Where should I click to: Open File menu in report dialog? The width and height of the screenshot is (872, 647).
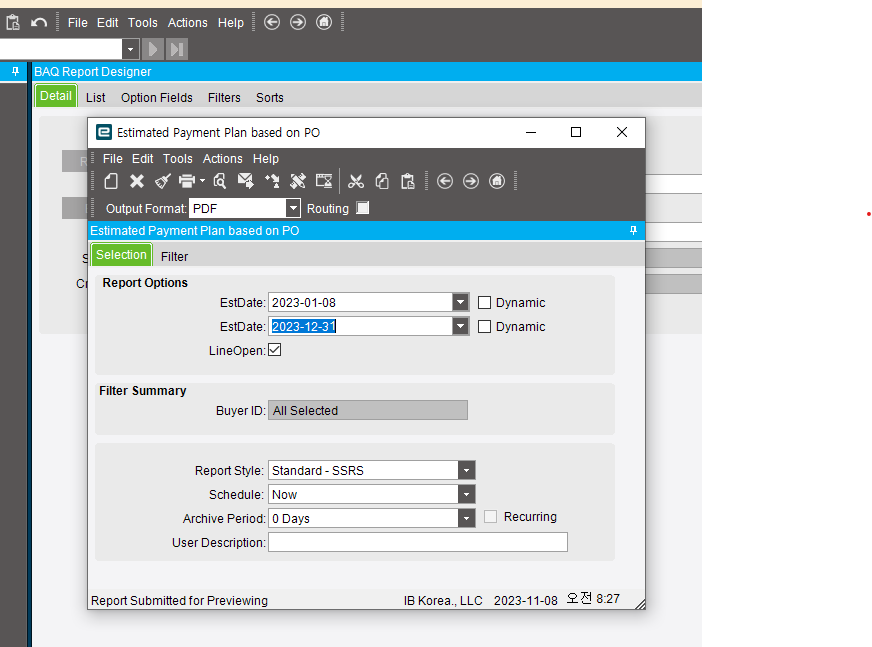tap(113, 159)
